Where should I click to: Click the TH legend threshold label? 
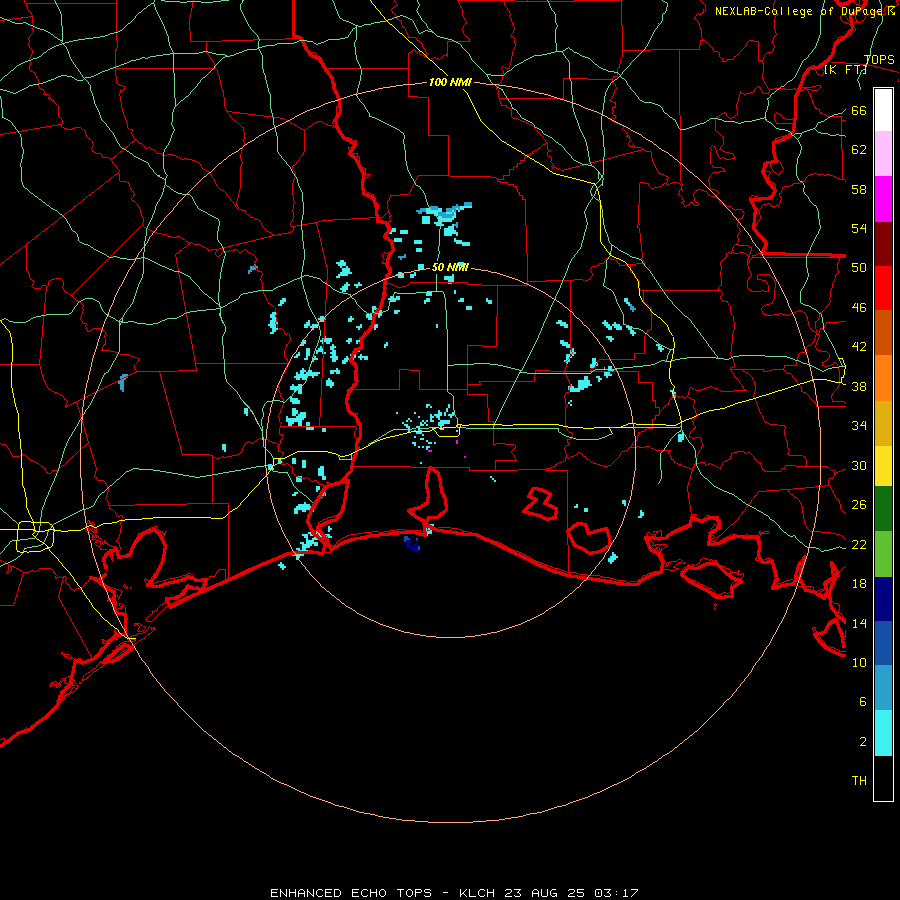coord(859,781)
